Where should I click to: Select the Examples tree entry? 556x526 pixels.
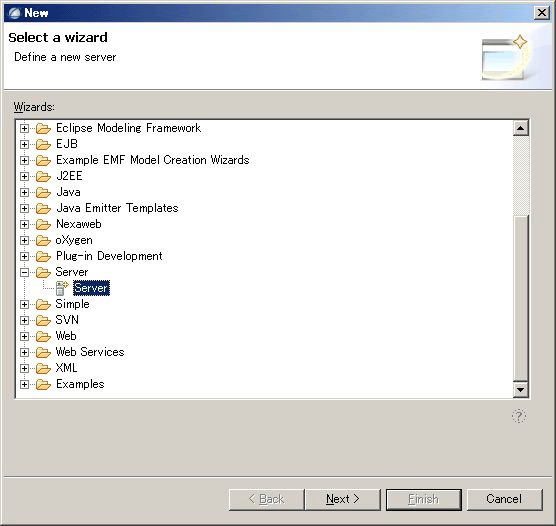click(80, 384)
